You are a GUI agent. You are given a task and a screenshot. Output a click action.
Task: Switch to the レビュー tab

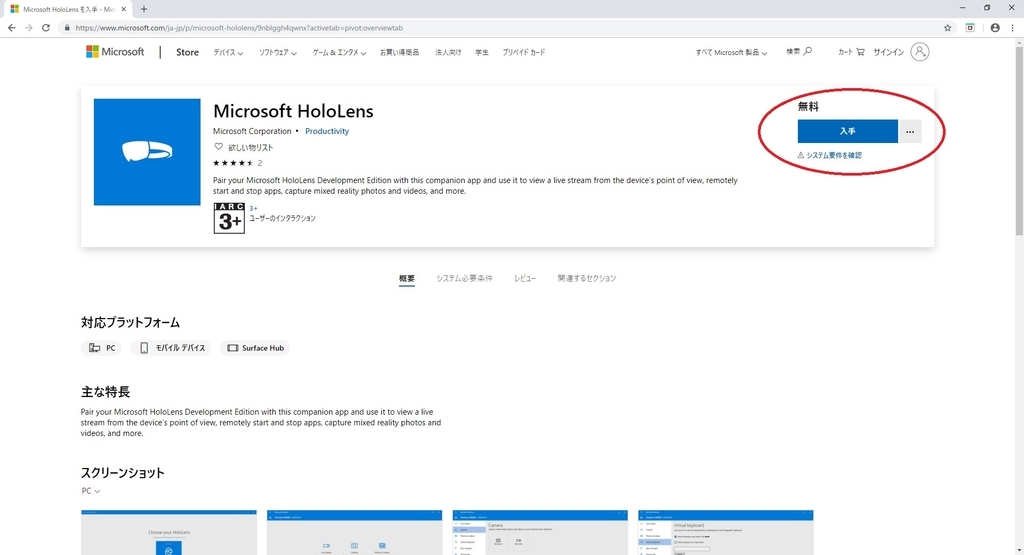(x=524, y=278)
